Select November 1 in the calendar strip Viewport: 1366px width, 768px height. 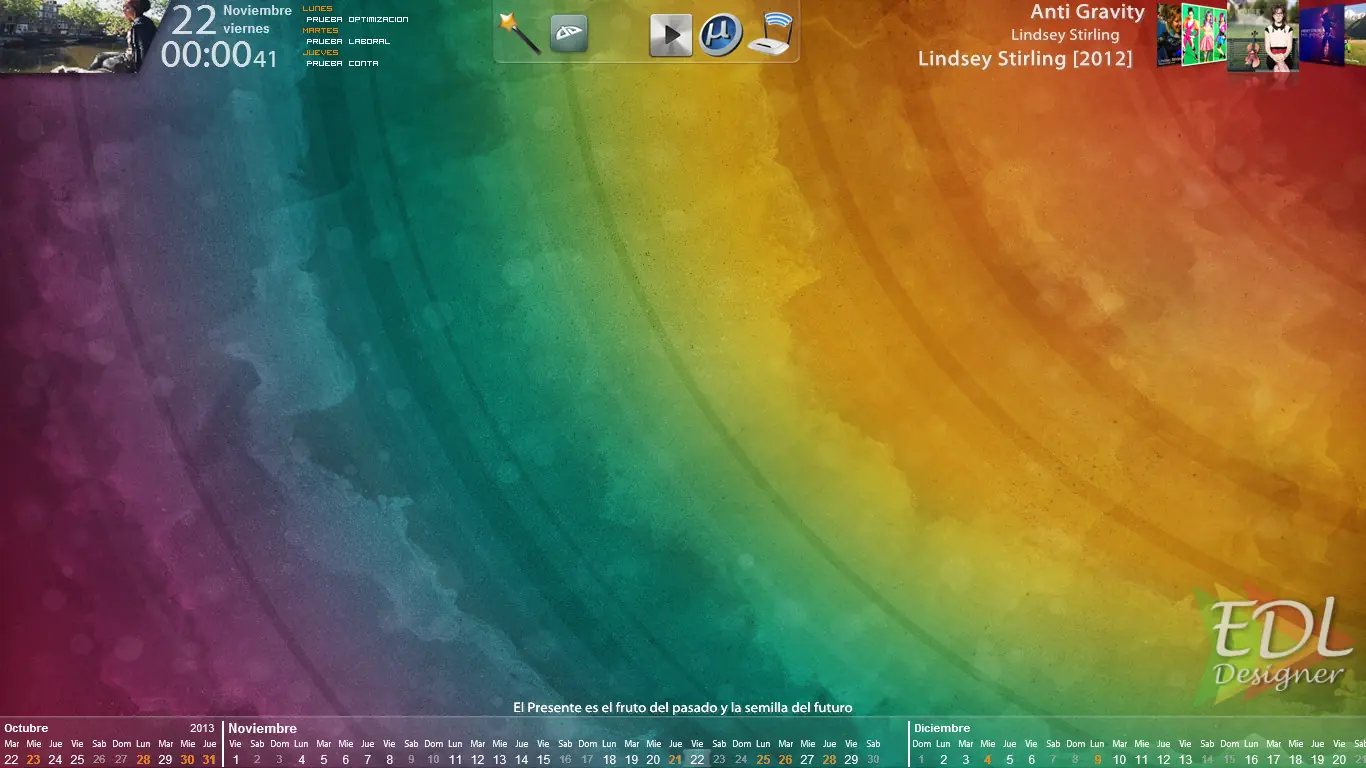click(236, 760)
